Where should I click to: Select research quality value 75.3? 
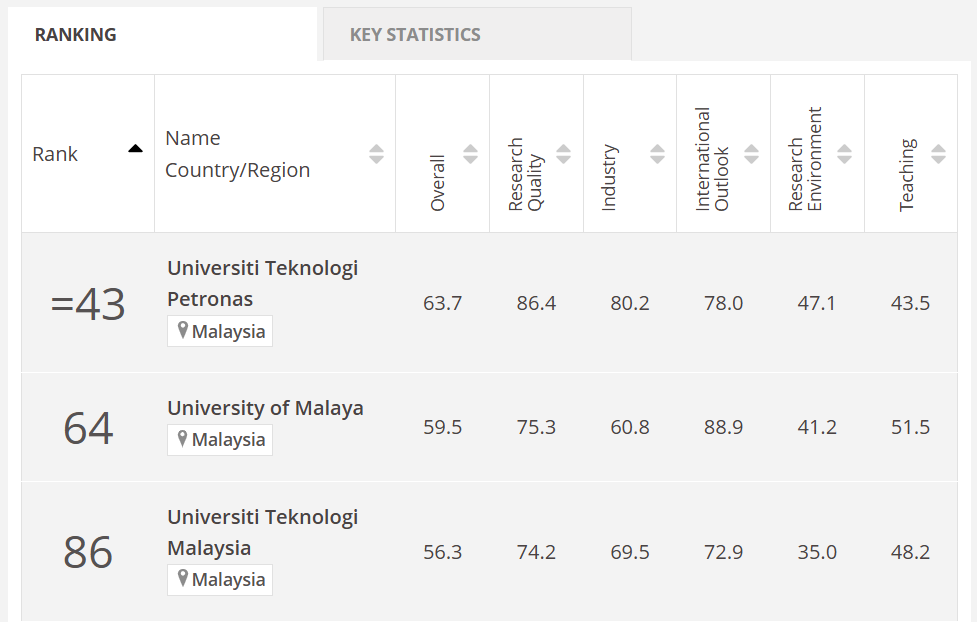click(x=536, y=427)
